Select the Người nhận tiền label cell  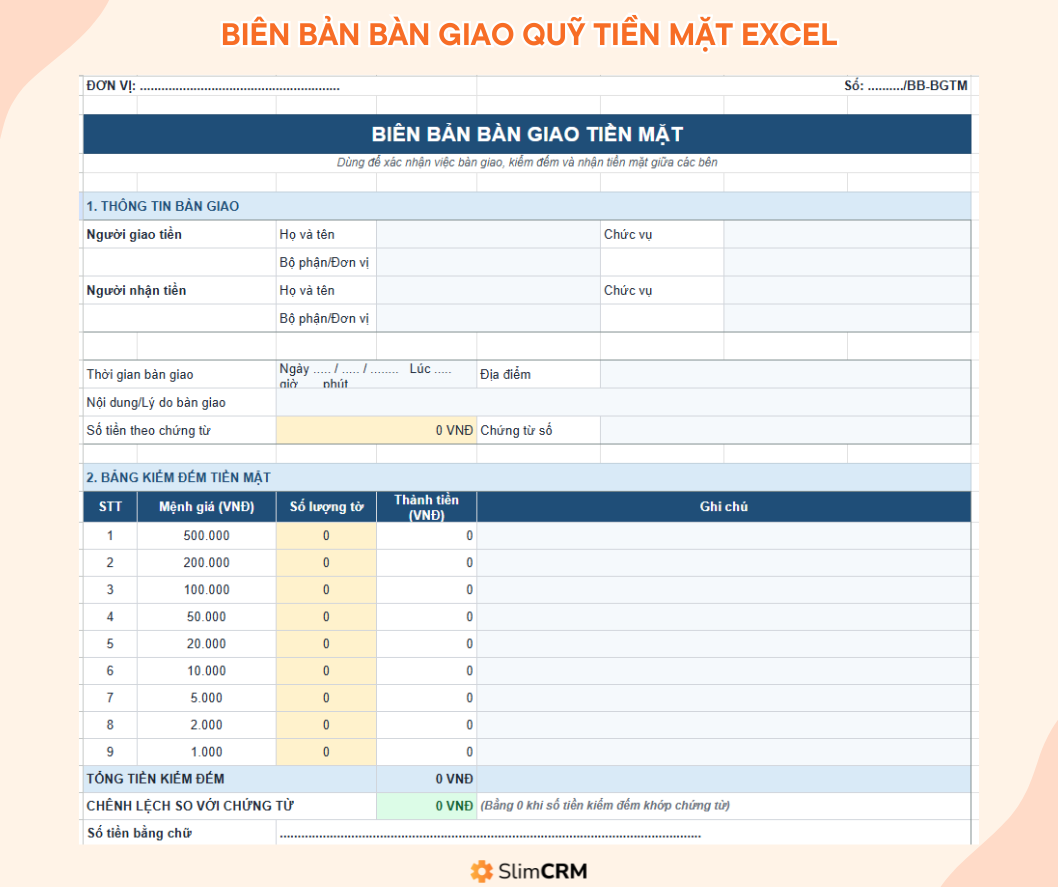179,291
